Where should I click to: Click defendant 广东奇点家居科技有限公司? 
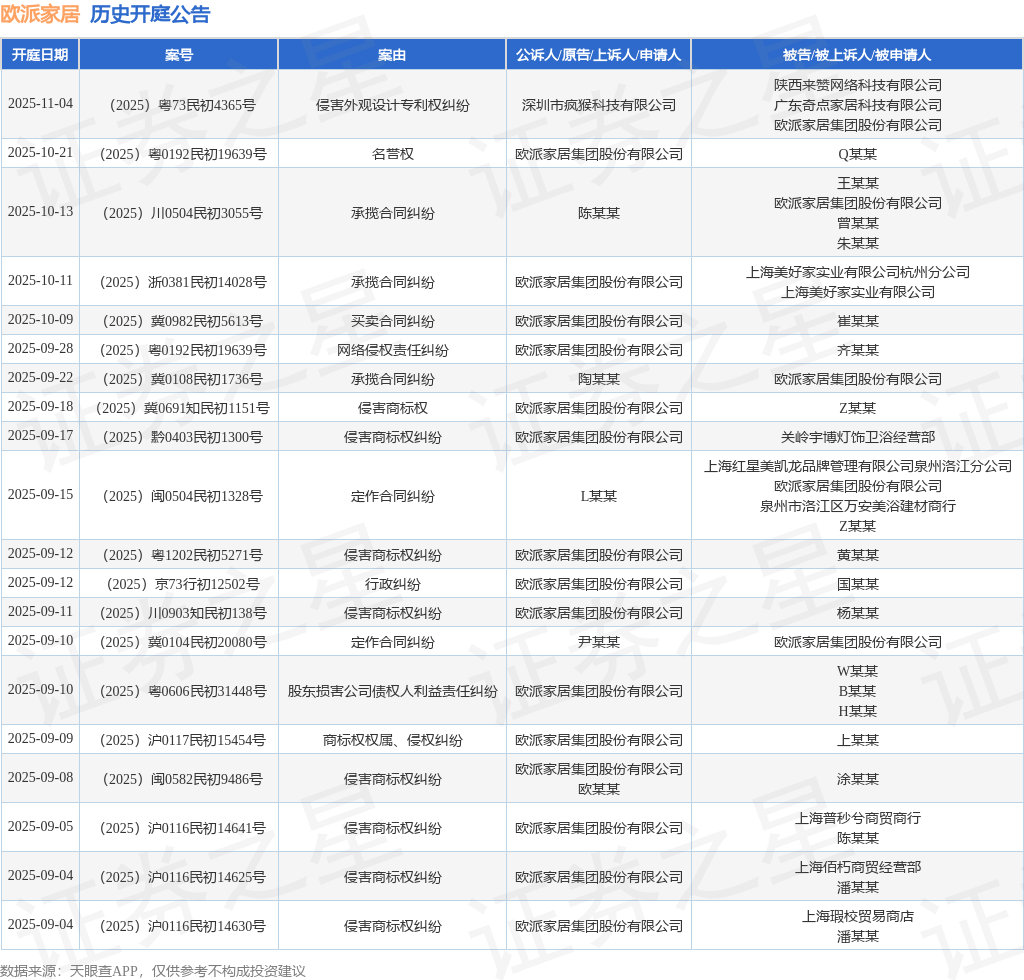(x=857, y=105)
